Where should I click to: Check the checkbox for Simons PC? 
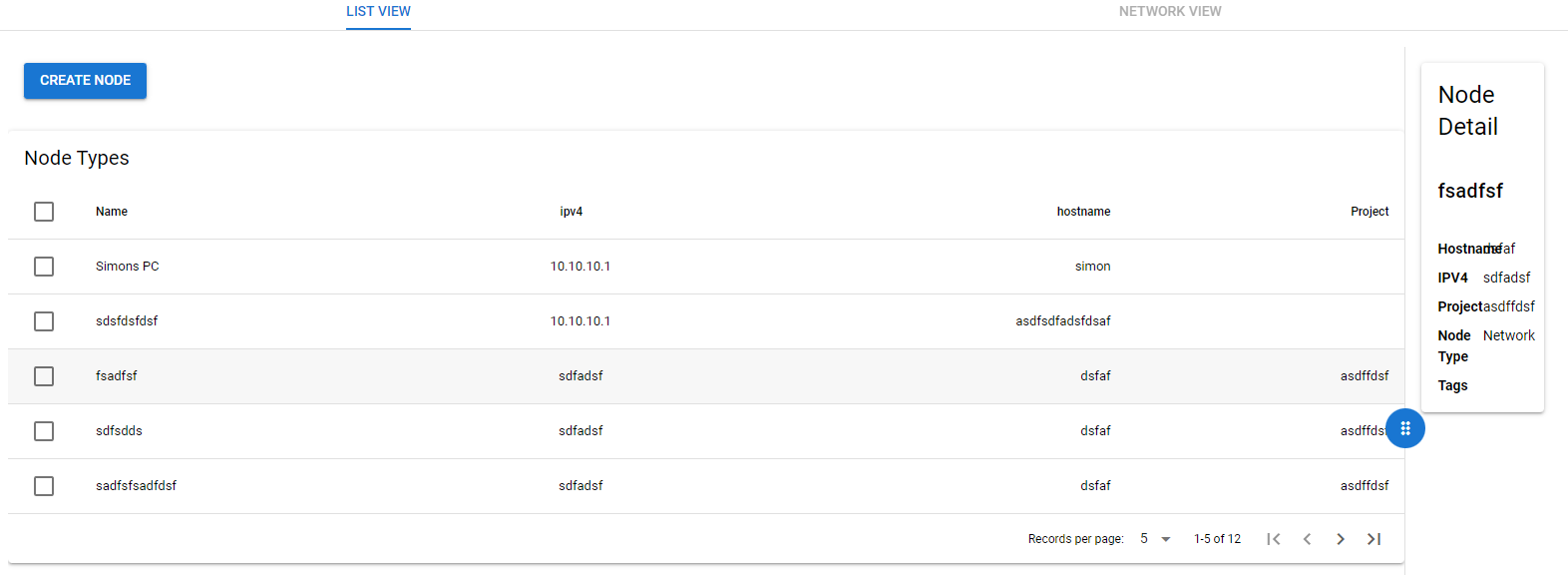pos(44,267)
